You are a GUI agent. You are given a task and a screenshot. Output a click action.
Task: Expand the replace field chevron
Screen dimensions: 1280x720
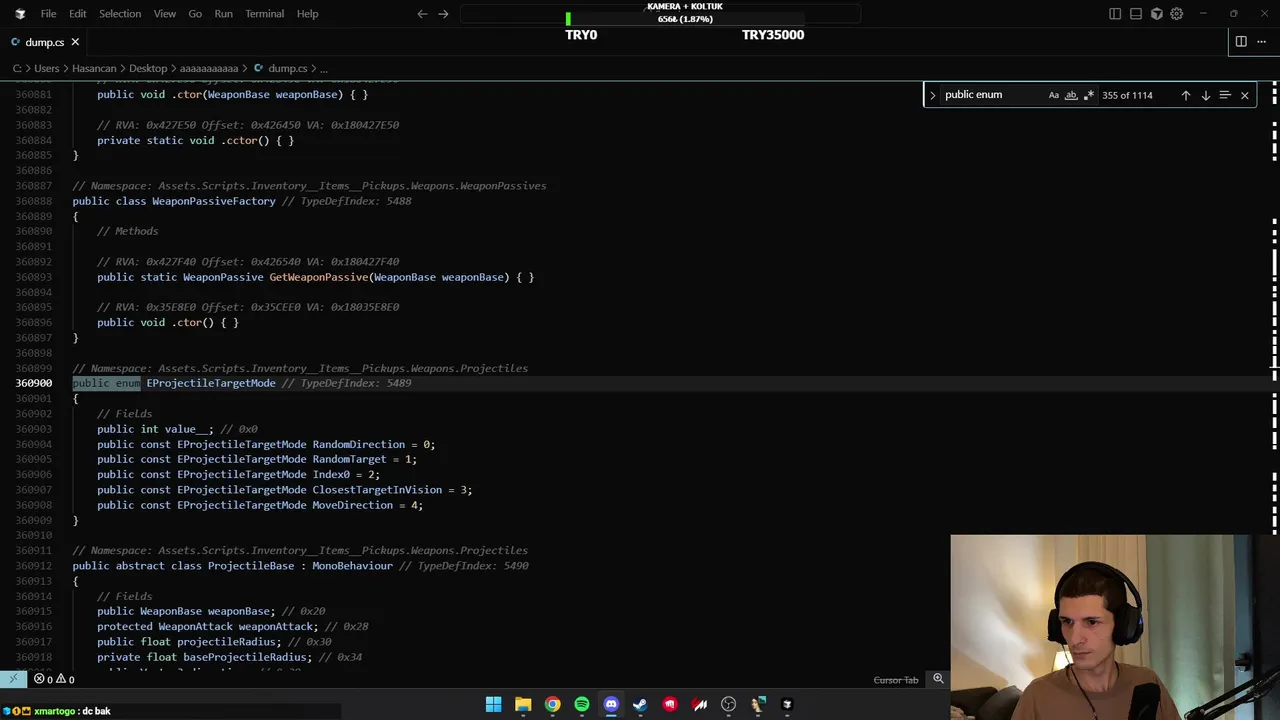pos(933,95)
